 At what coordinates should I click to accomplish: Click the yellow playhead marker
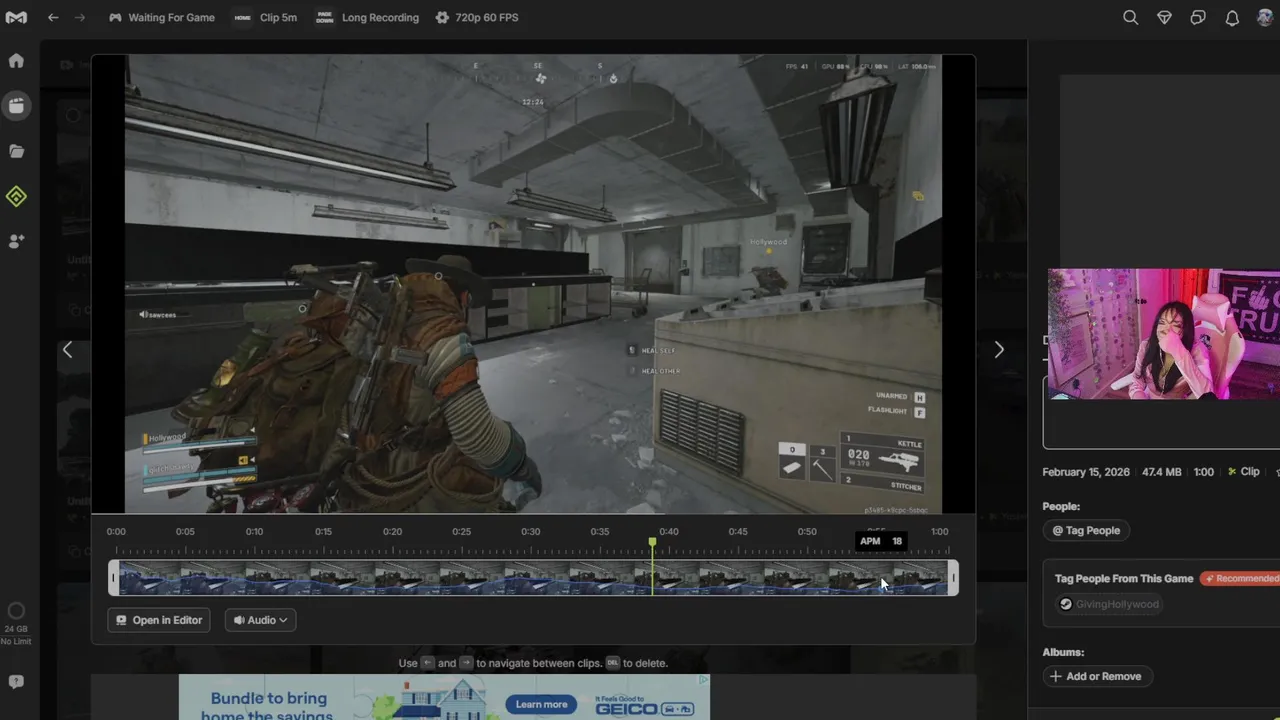[x=652, y=543]
